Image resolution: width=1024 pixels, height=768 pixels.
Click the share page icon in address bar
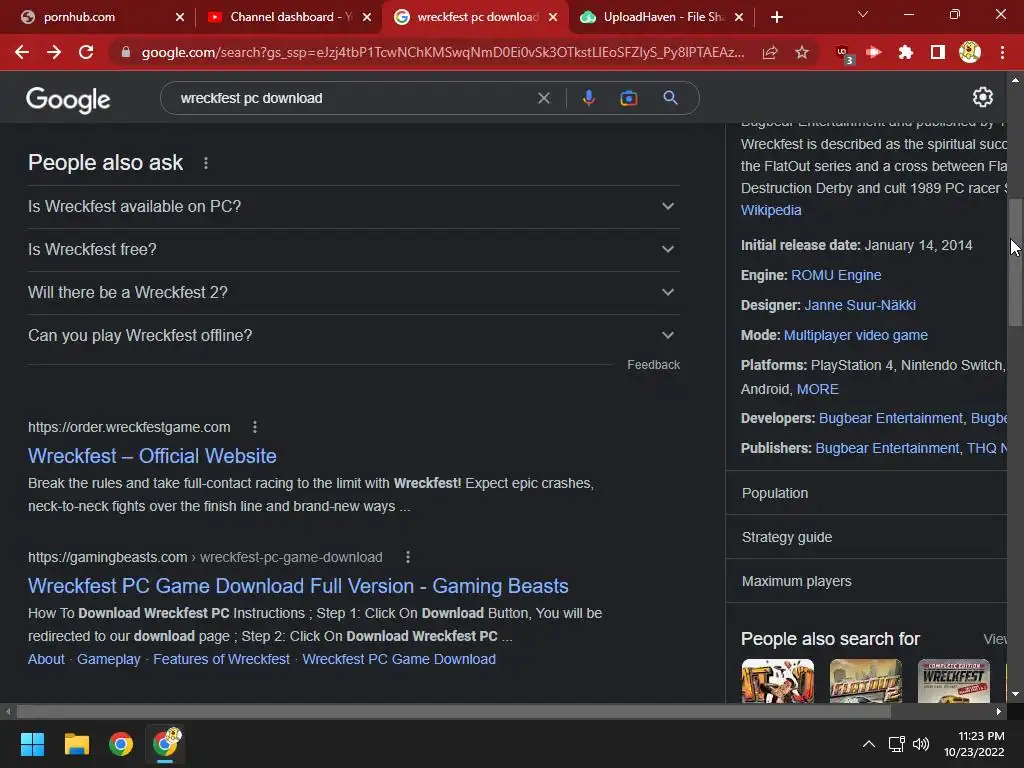pyautogui.click(x=770, y=52)
